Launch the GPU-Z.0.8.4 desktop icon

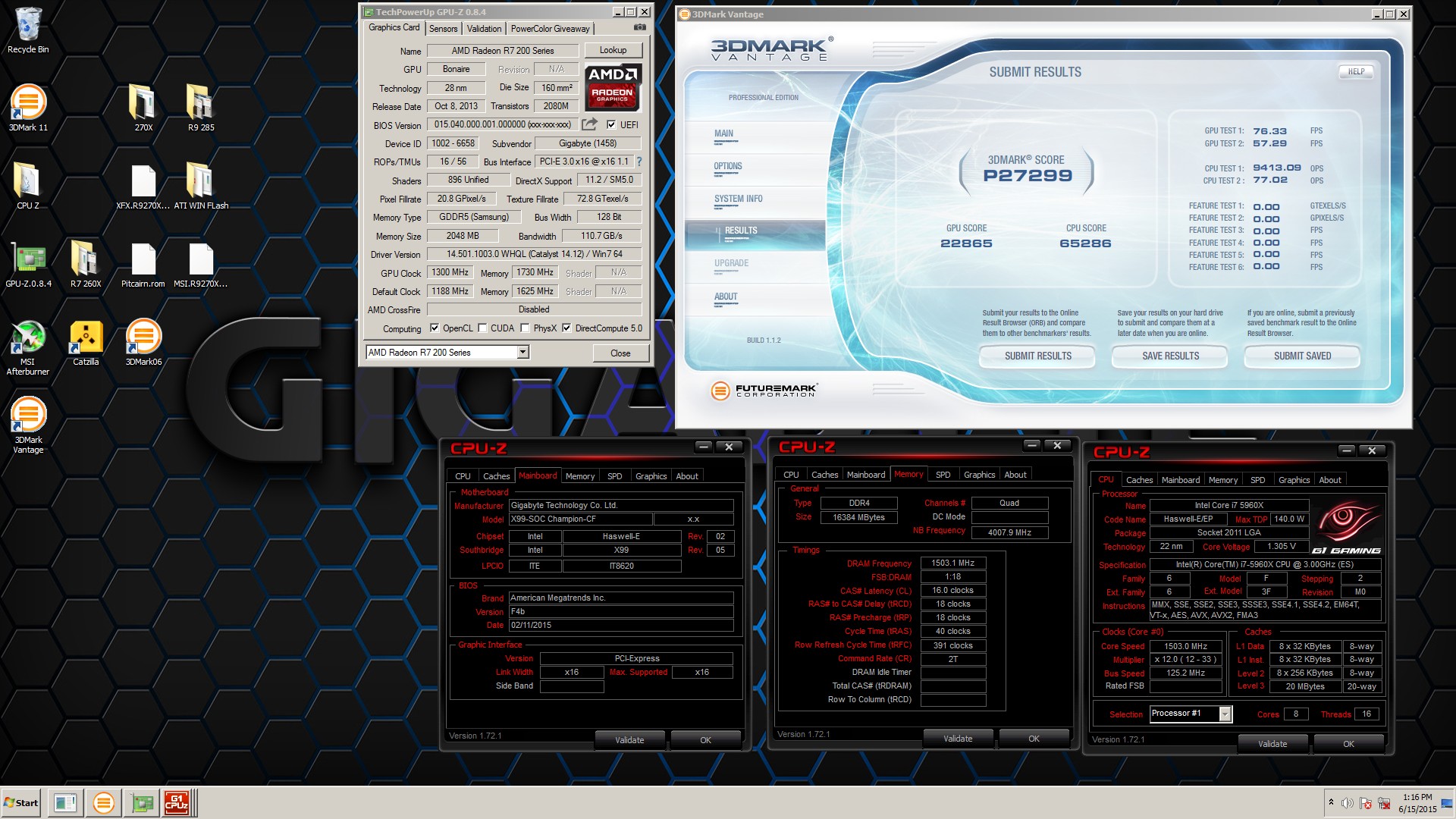(28, 264)
